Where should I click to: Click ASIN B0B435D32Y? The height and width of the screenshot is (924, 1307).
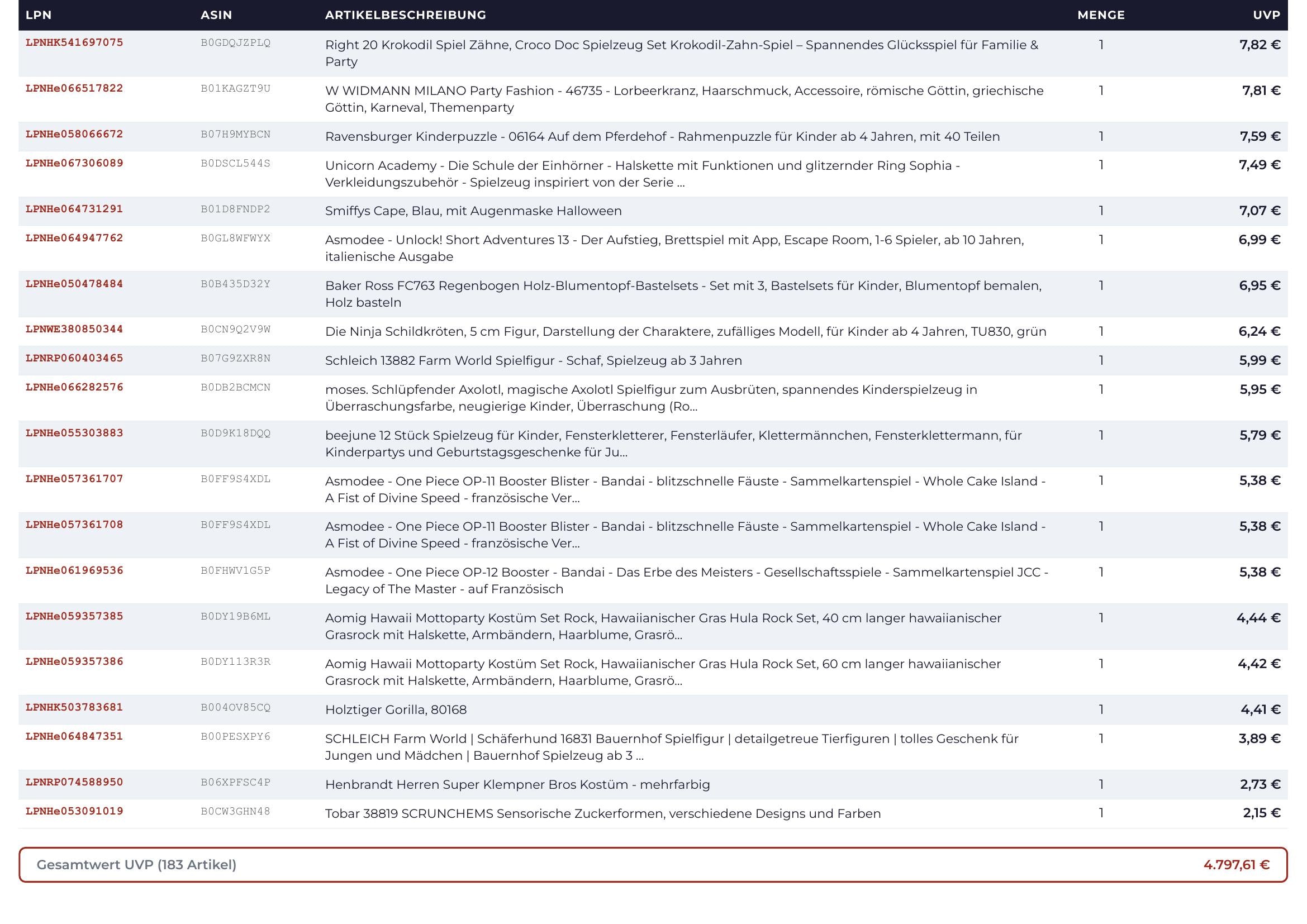coord(236,284)
